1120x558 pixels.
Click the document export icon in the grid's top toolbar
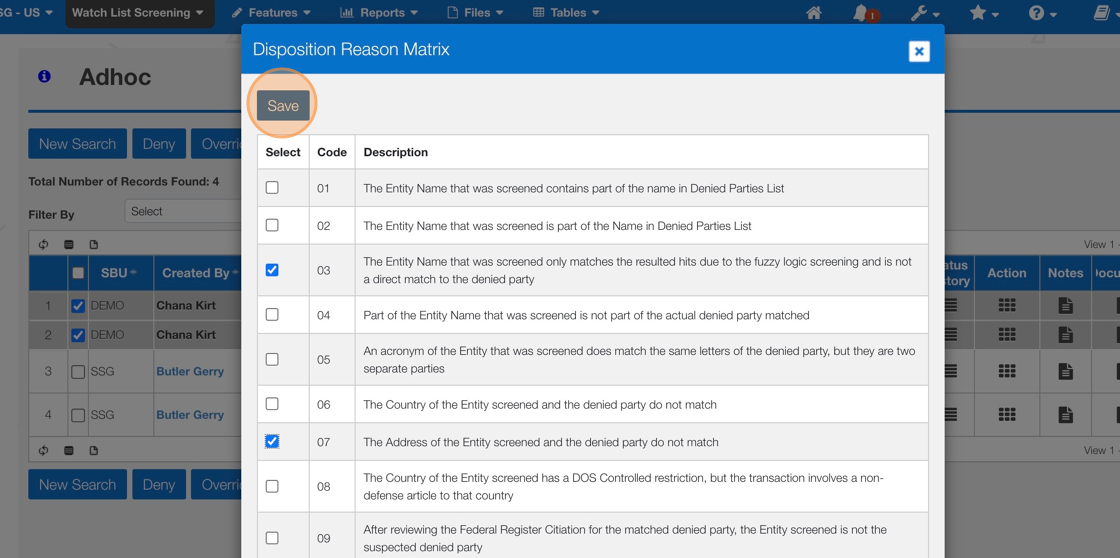[94, 244]
